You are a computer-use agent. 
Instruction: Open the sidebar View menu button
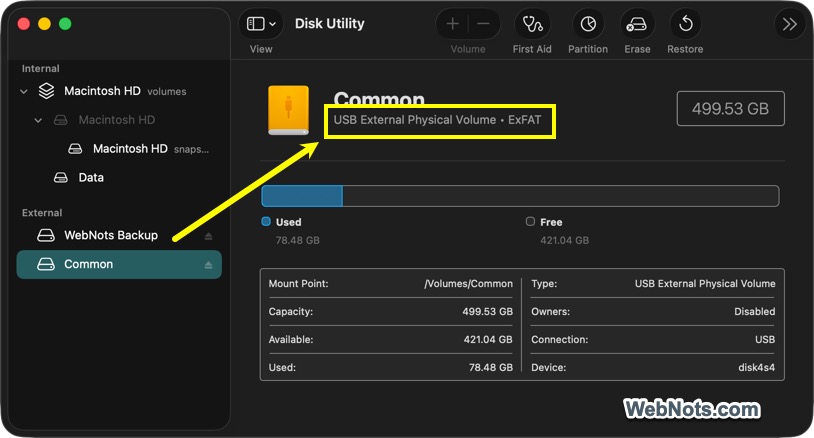click(261, 24)
